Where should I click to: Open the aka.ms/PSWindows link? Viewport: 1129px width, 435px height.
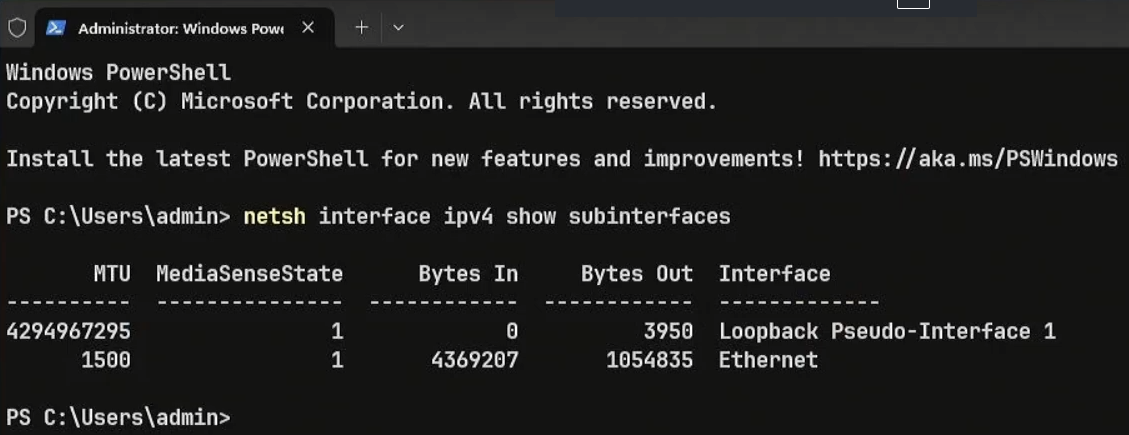click(968, 159)
